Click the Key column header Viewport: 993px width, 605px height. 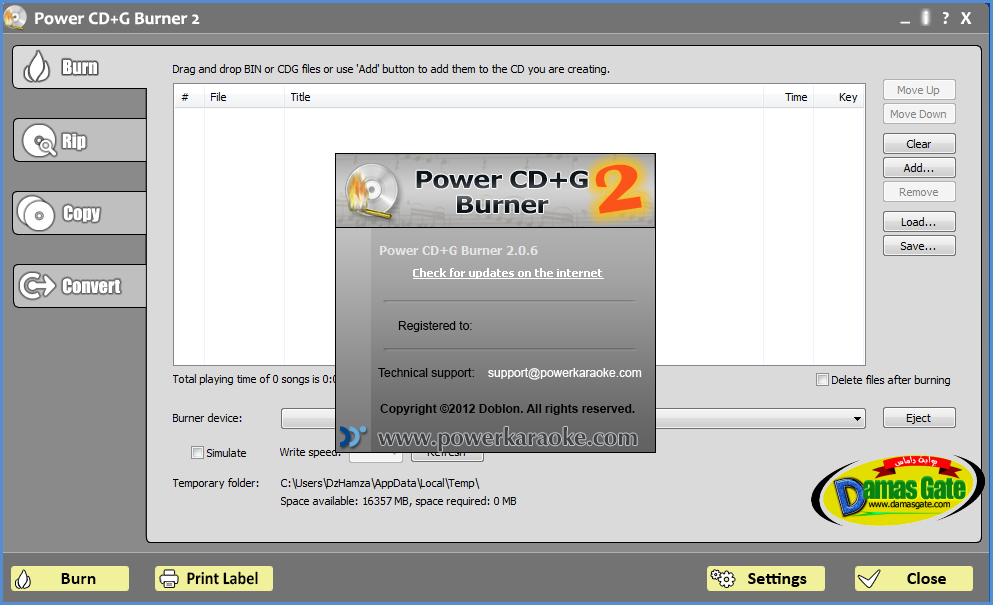[839, 97]
